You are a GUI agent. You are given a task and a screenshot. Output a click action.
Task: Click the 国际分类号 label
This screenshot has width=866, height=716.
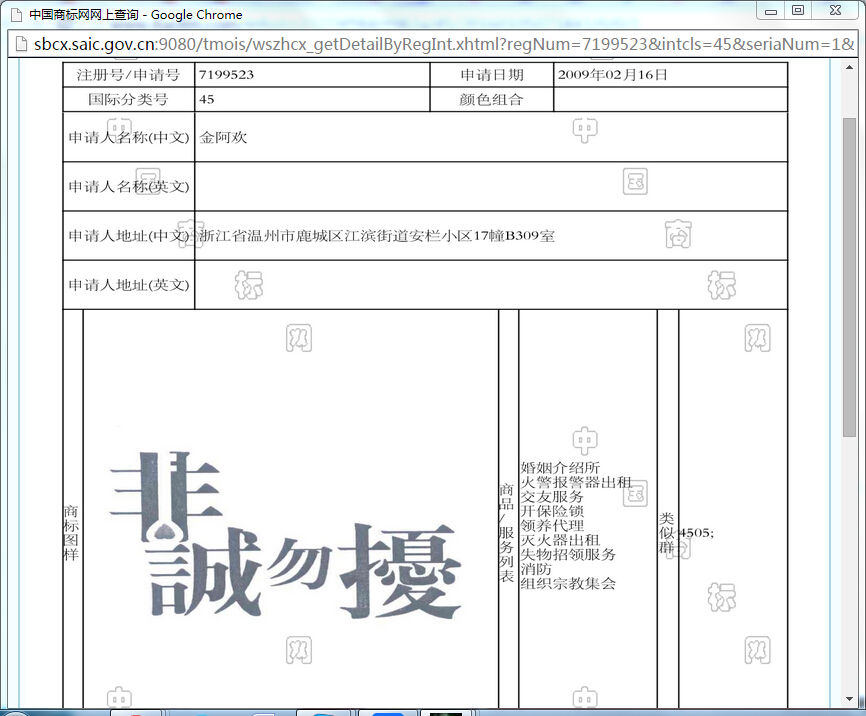click(x=128, y=99)
